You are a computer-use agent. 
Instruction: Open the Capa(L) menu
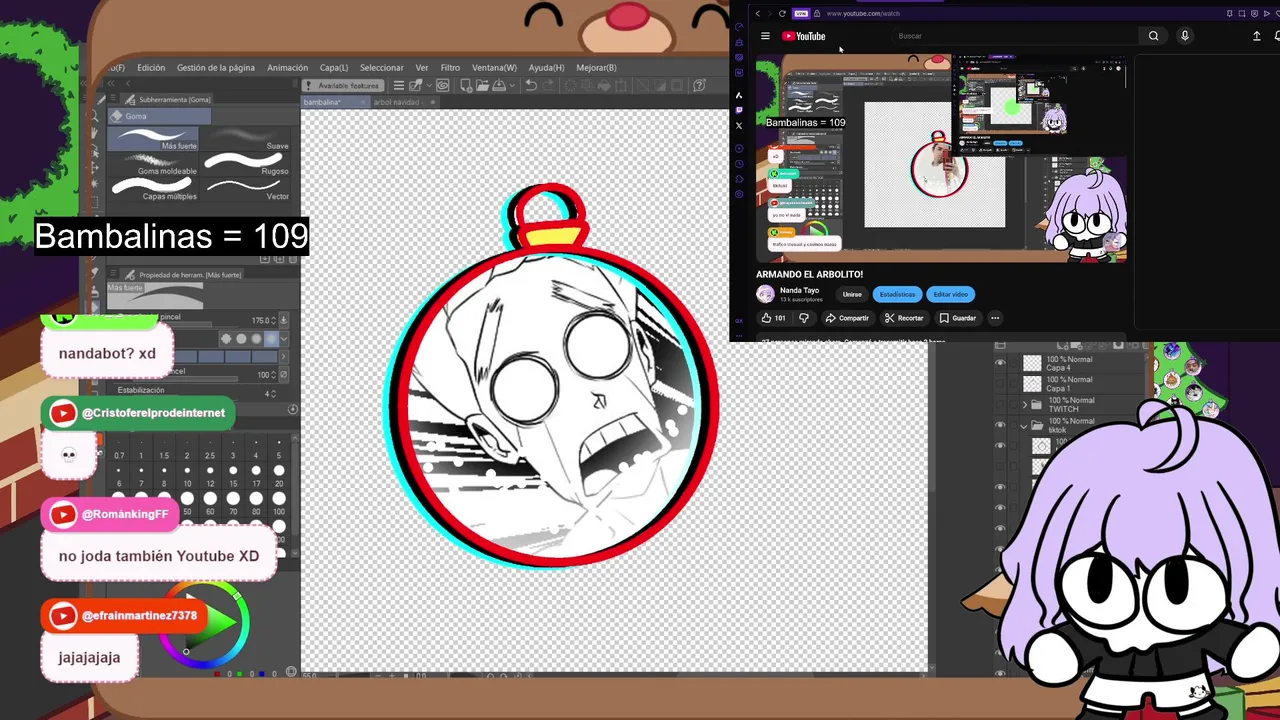tap(334, 68)
